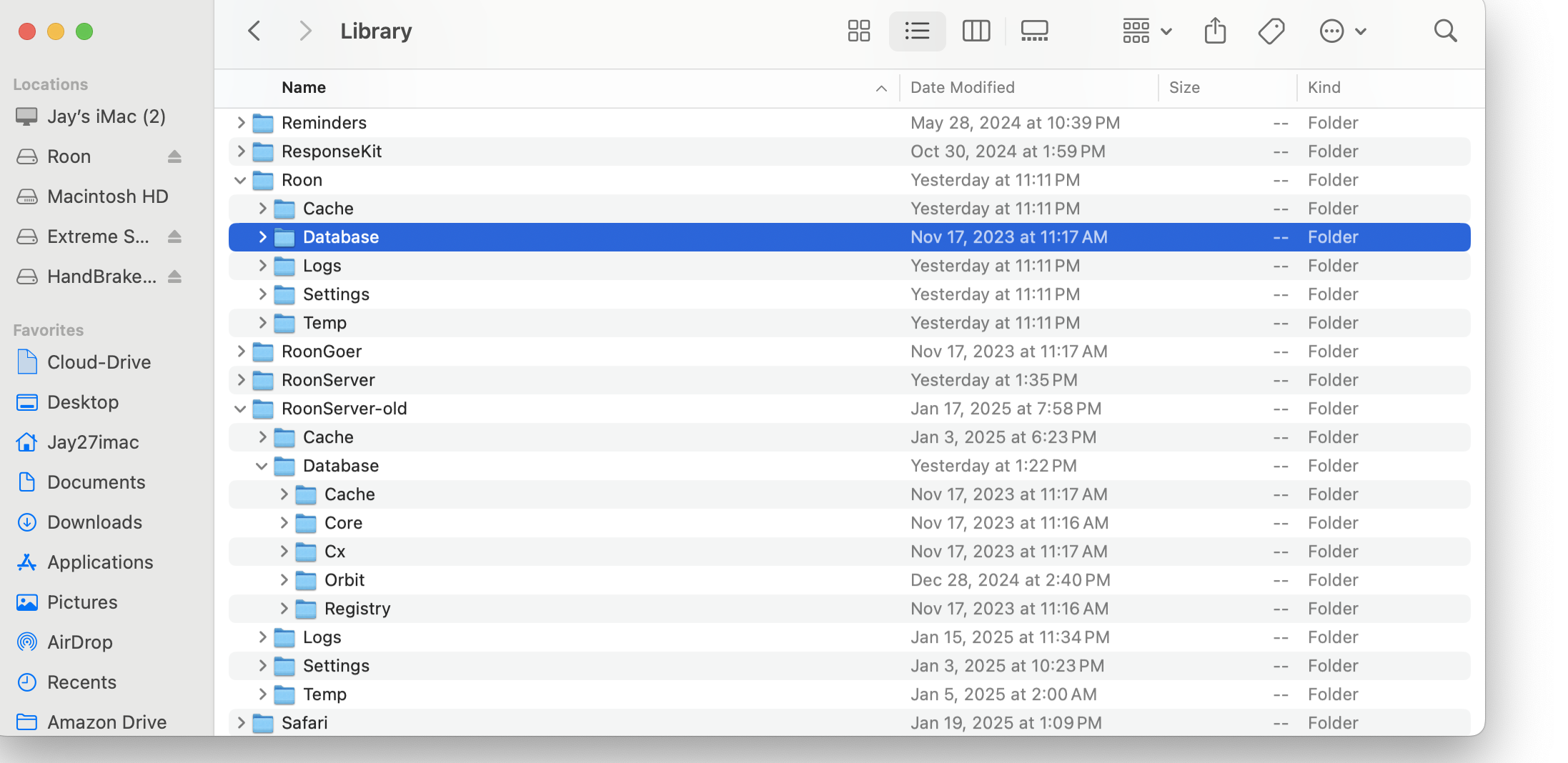Select the Core folder row
Screen dimensions: 1568x763
(849, 523)
